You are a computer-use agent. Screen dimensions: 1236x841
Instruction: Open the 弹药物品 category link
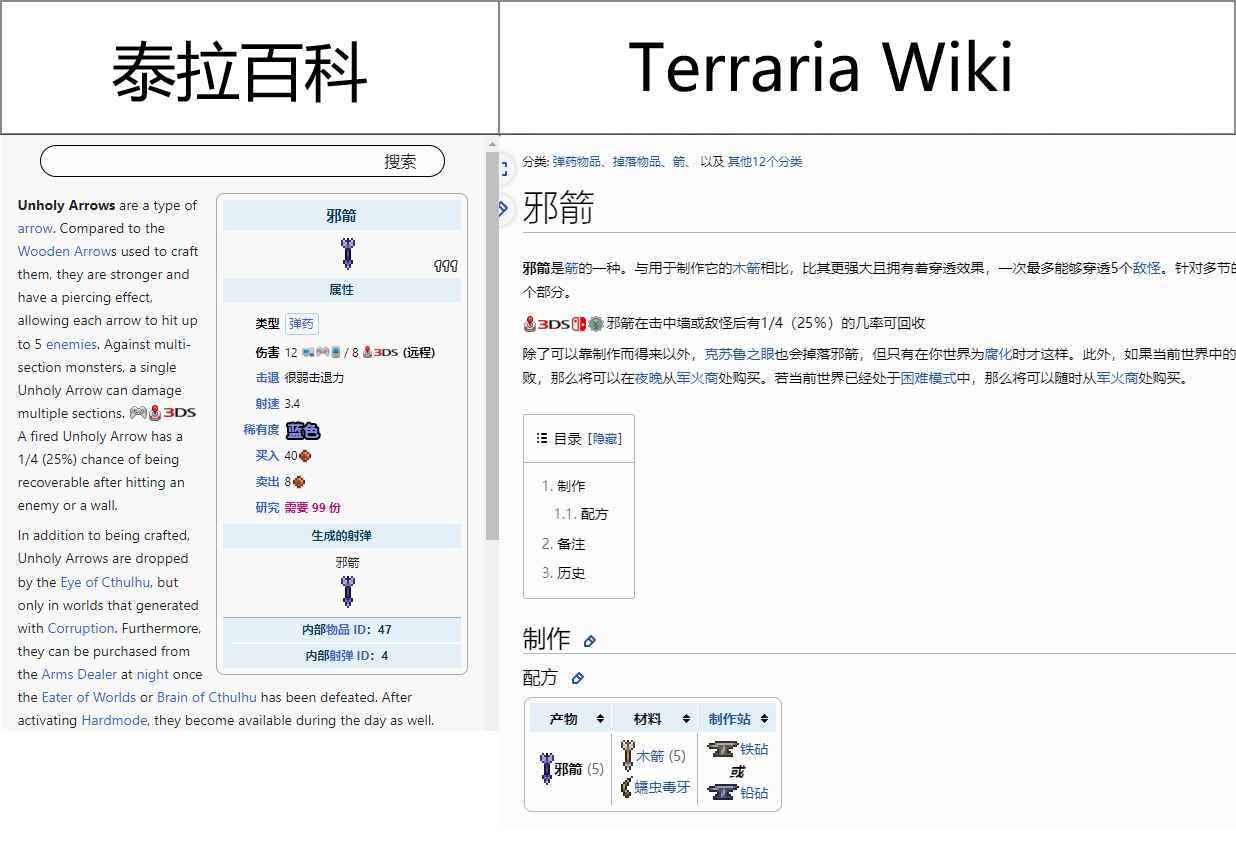click(x=577, y=162)
